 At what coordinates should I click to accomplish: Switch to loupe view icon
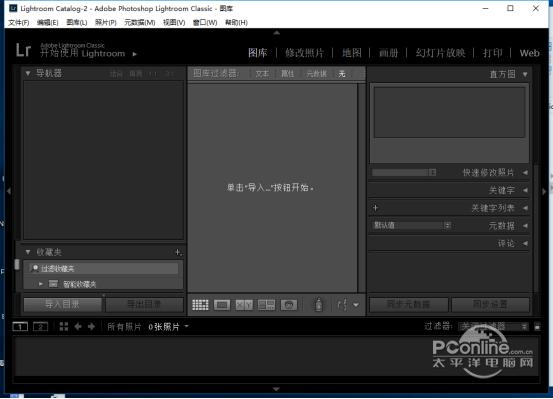coord(222,305)
